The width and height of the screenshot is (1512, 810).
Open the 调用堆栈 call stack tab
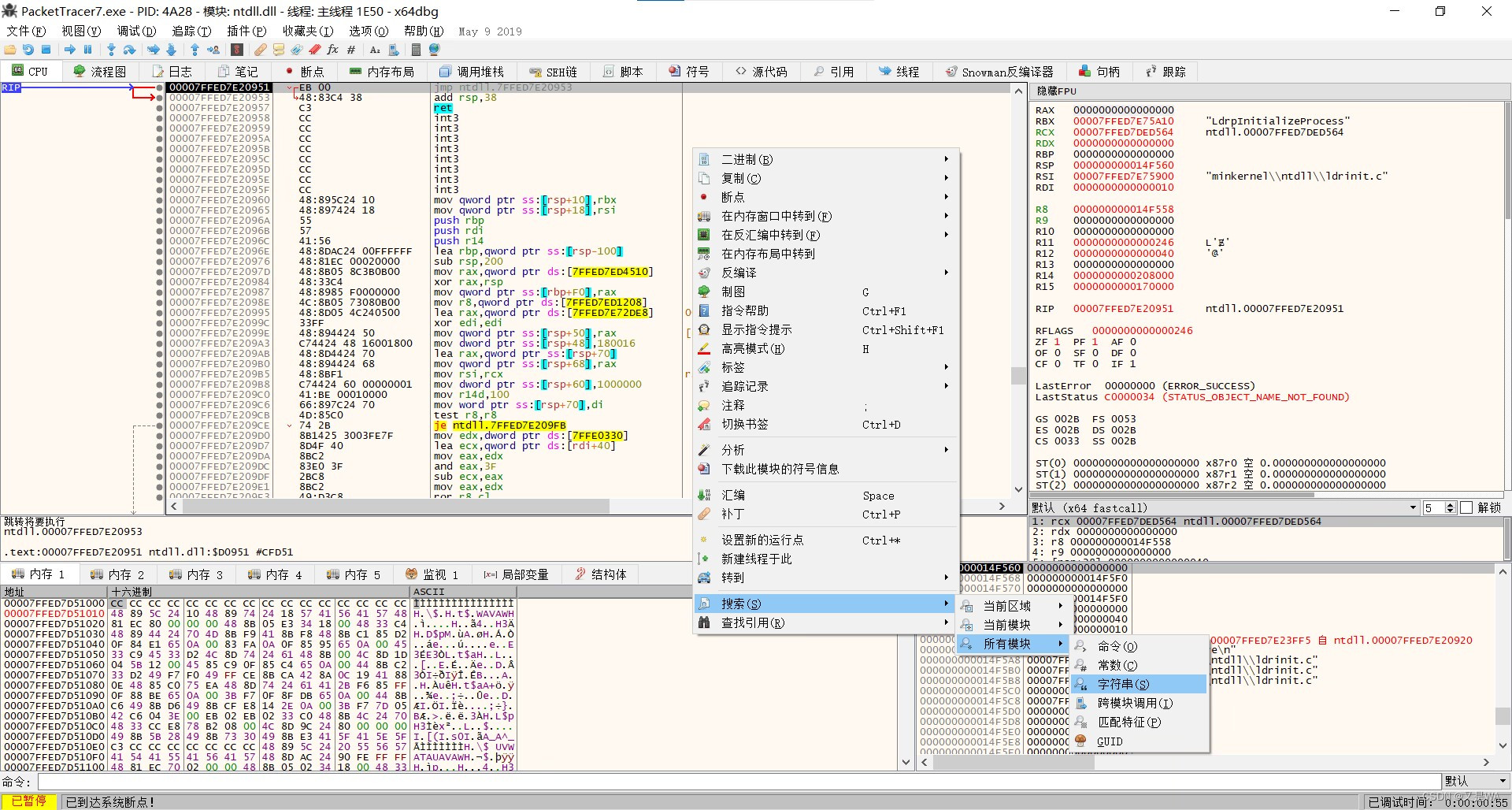[472, 72]
